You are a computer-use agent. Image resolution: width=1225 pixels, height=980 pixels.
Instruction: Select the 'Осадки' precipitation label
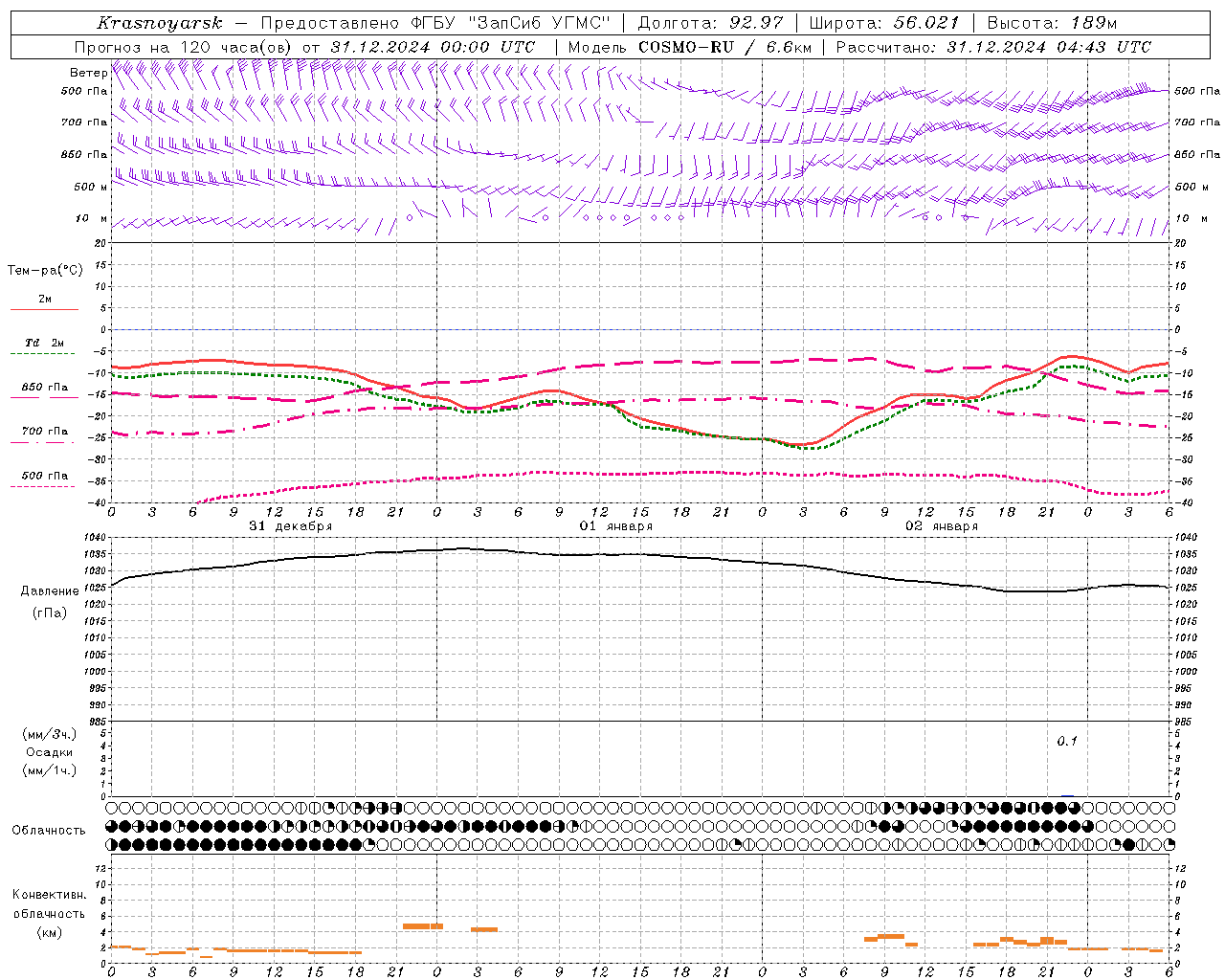(x=50, y=752)
